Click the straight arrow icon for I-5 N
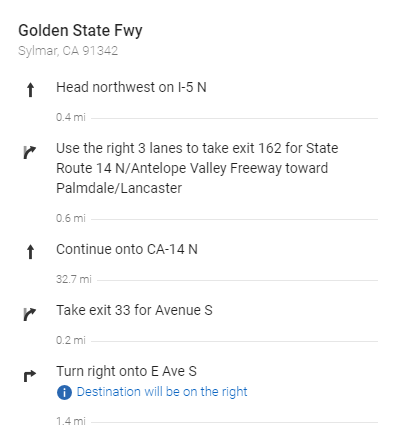396x435 pixels. pyautogui.click(x=30, y=90)
